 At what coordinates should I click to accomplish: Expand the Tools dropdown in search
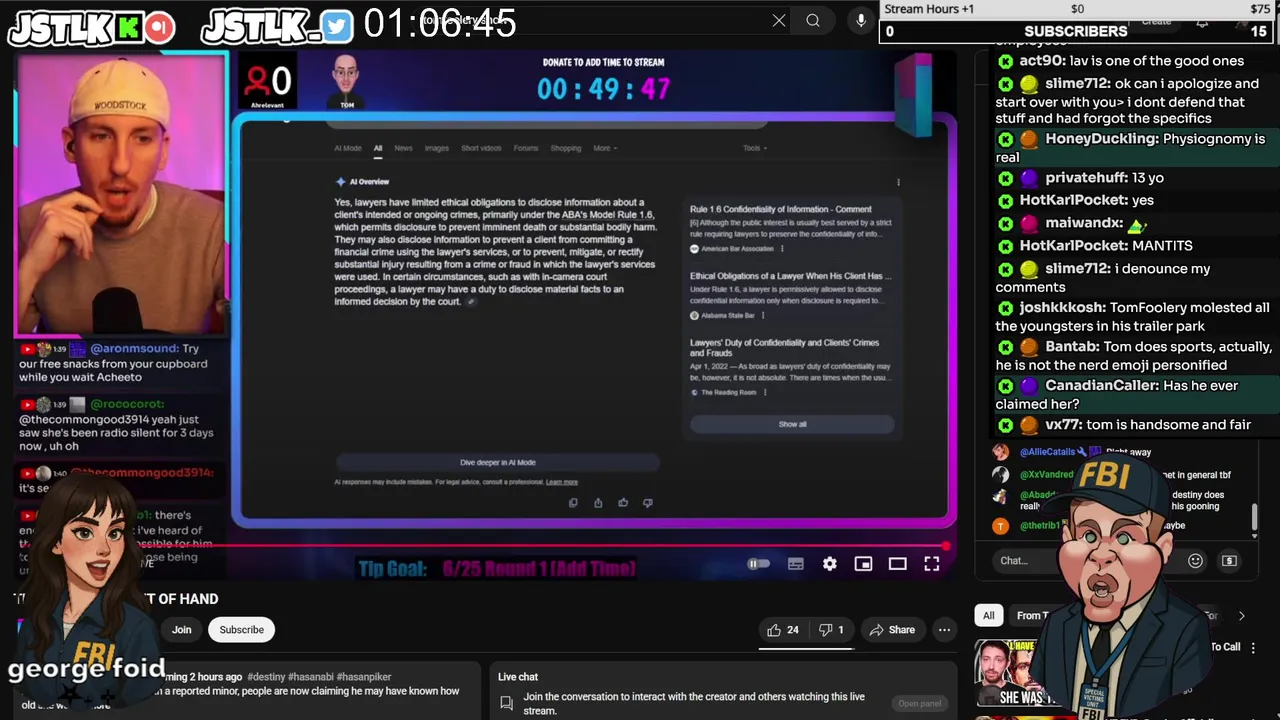pos(754,148)
